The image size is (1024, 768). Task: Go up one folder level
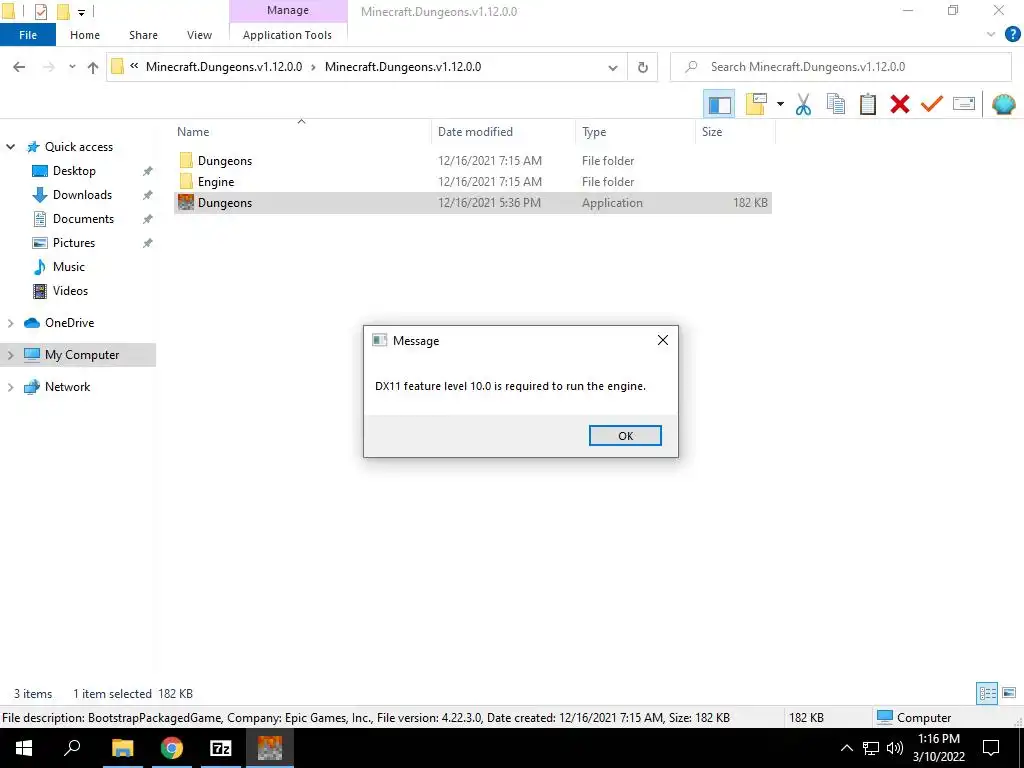[93, 67]
